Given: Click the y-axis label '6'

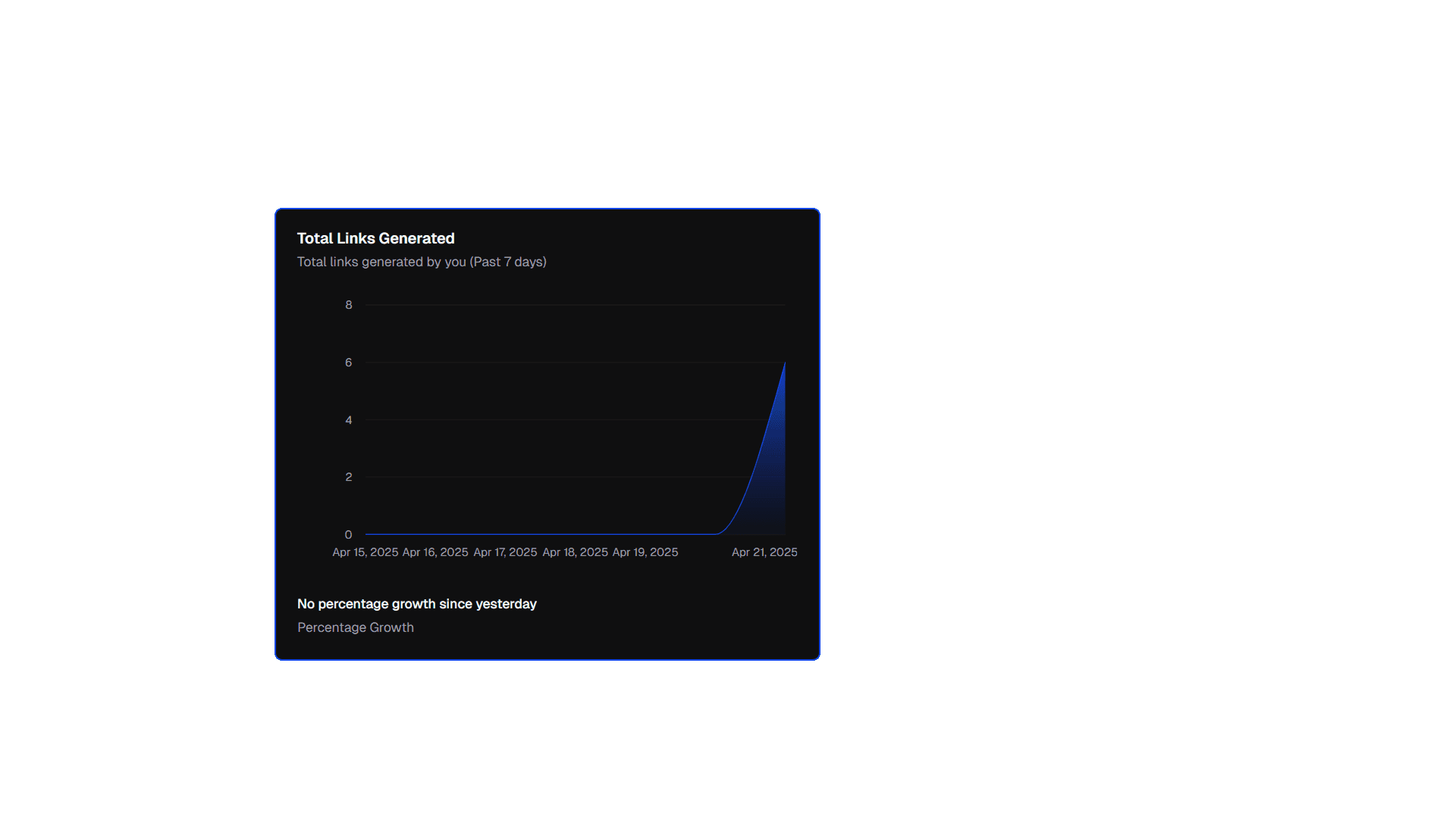Looking at the screenshot, I should (x=349, y=363).
